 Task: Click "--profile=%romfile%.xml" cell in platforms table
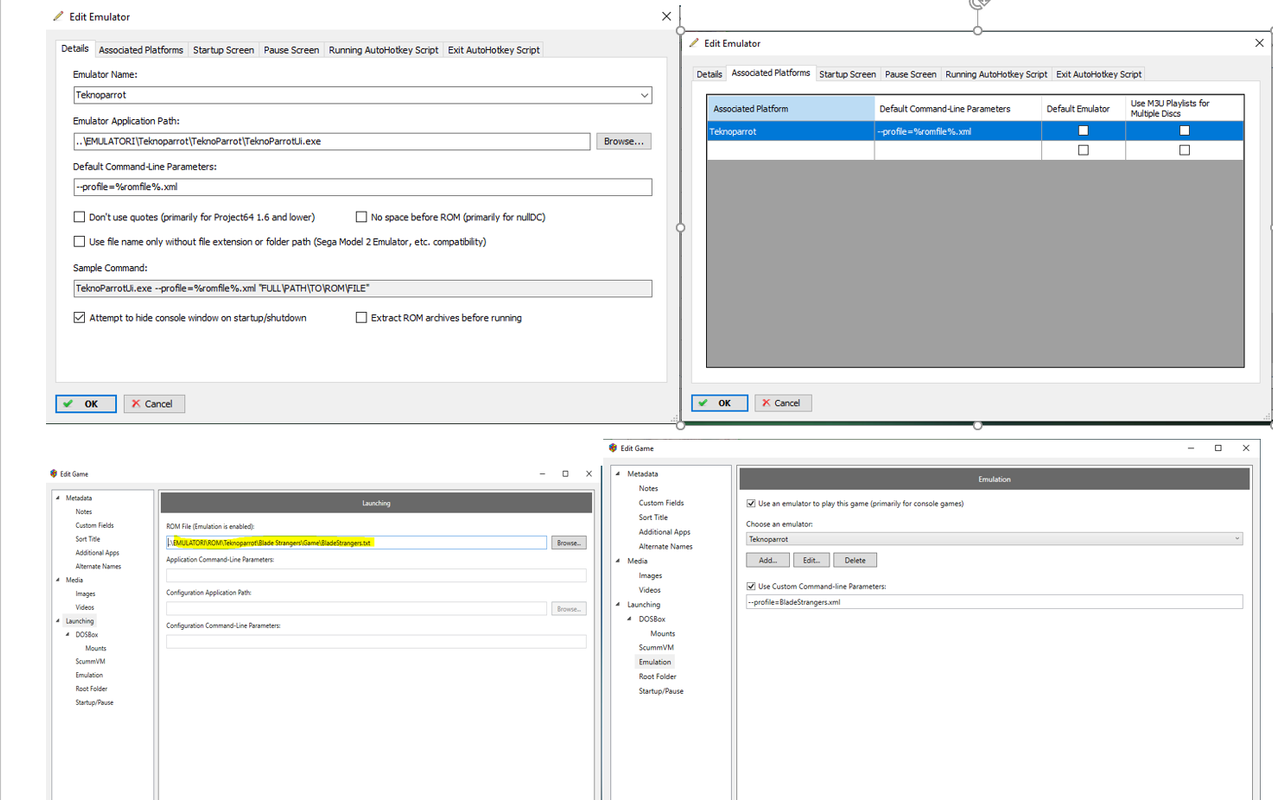(958, 131)
